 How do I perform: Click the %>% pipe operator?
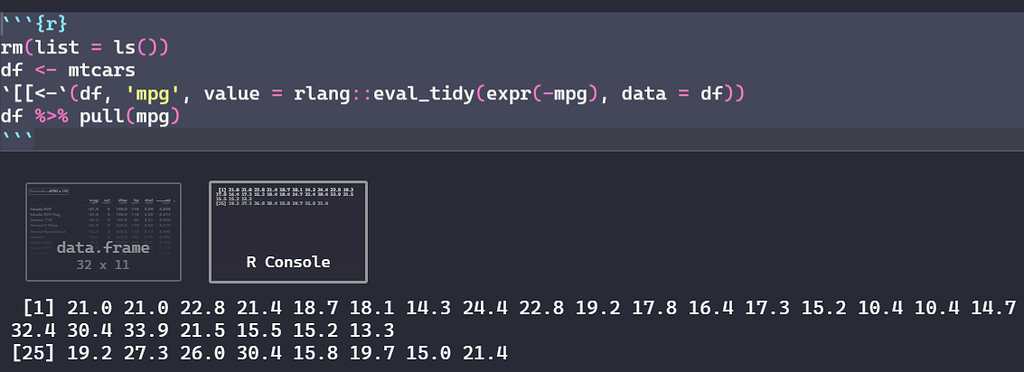50,118
